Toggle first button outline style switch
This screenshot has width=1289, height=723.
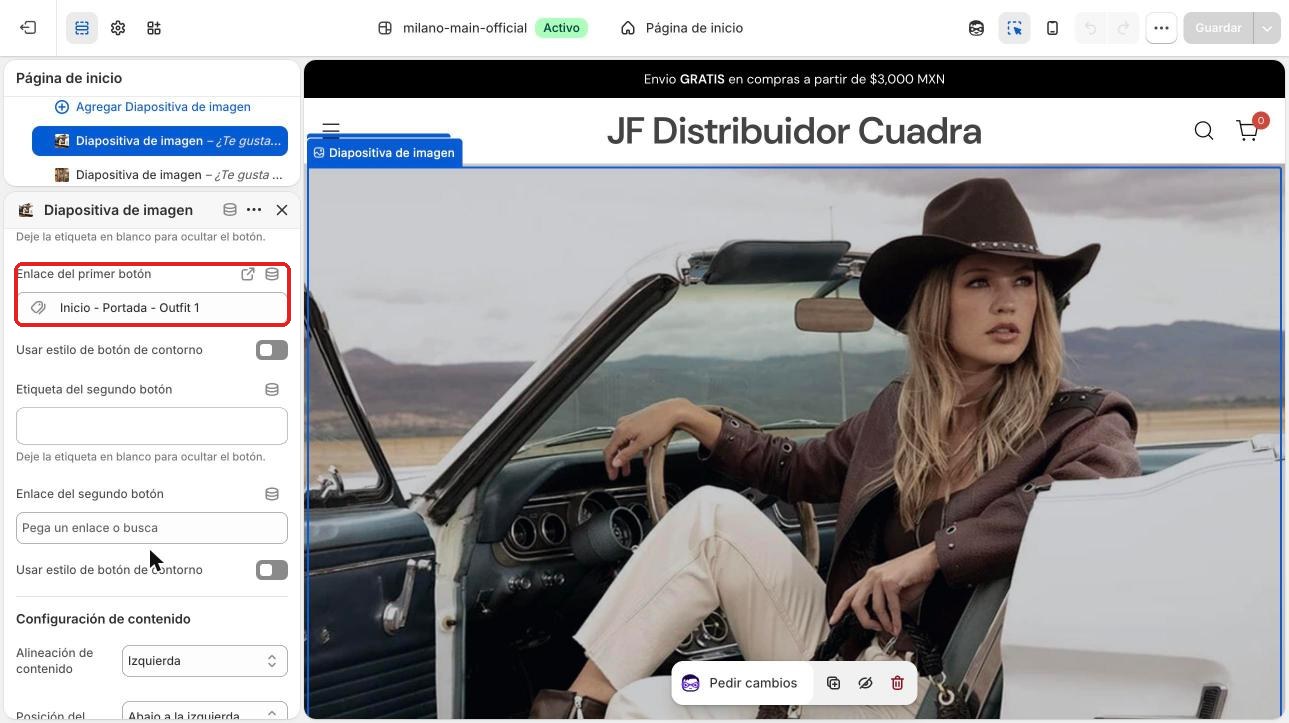[x=272, y=350]
